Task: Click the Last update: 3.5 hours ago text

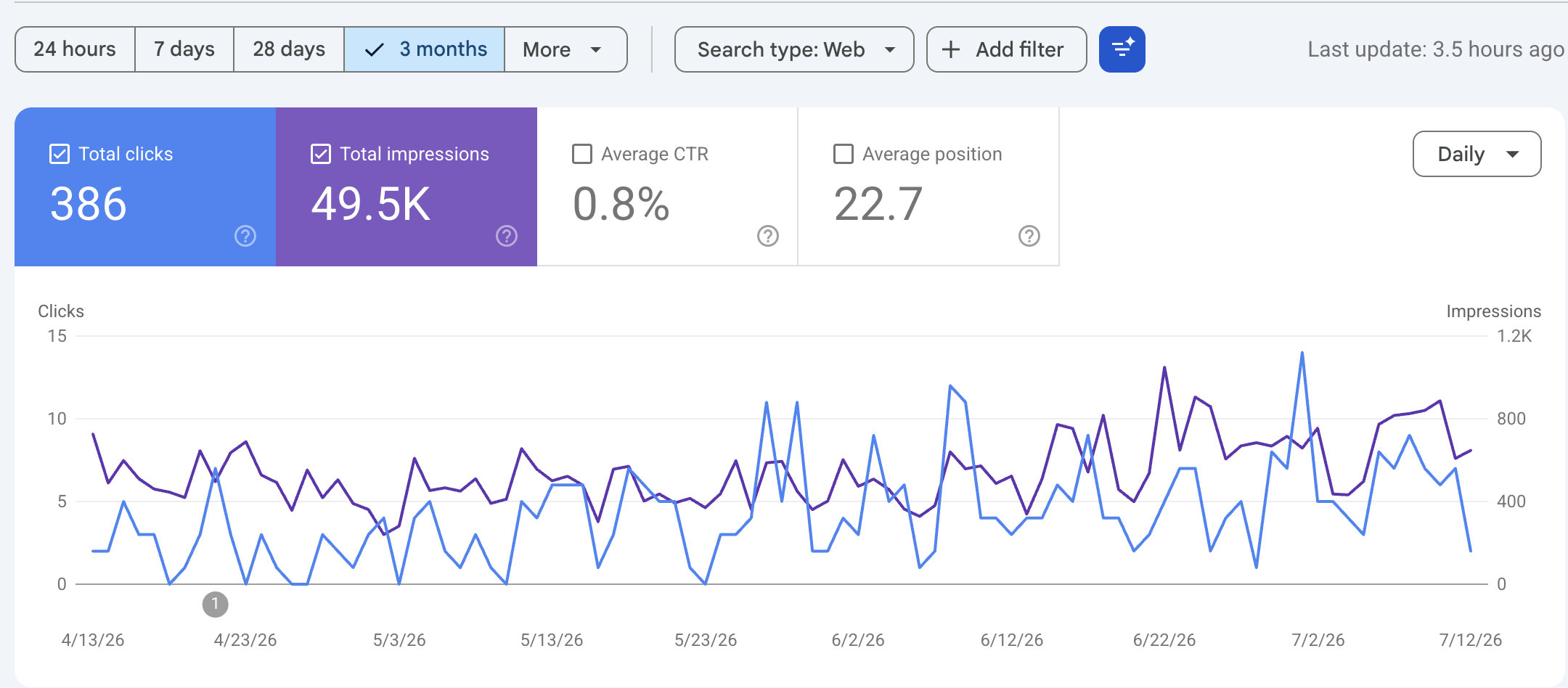Action: pos(1436,49)
